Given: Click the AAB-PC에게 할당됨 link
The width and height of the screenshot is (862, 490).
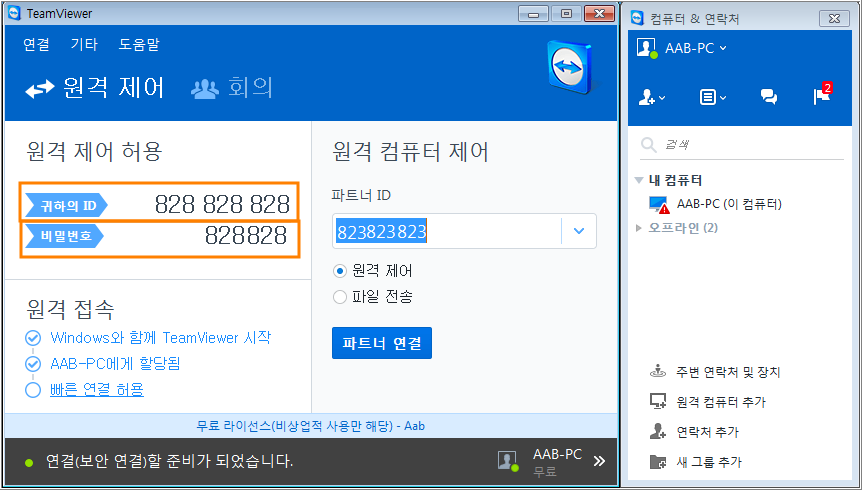Looking at the screenshot, I should tap(115, 364).
